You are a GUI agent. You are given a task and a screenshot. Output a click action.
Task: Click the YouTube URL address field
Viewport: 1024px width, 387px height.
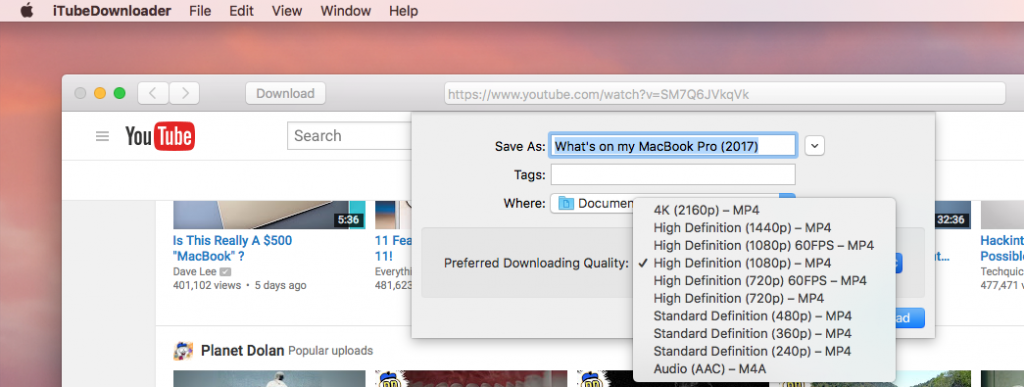pyautogui.click(x=725, y=94)
